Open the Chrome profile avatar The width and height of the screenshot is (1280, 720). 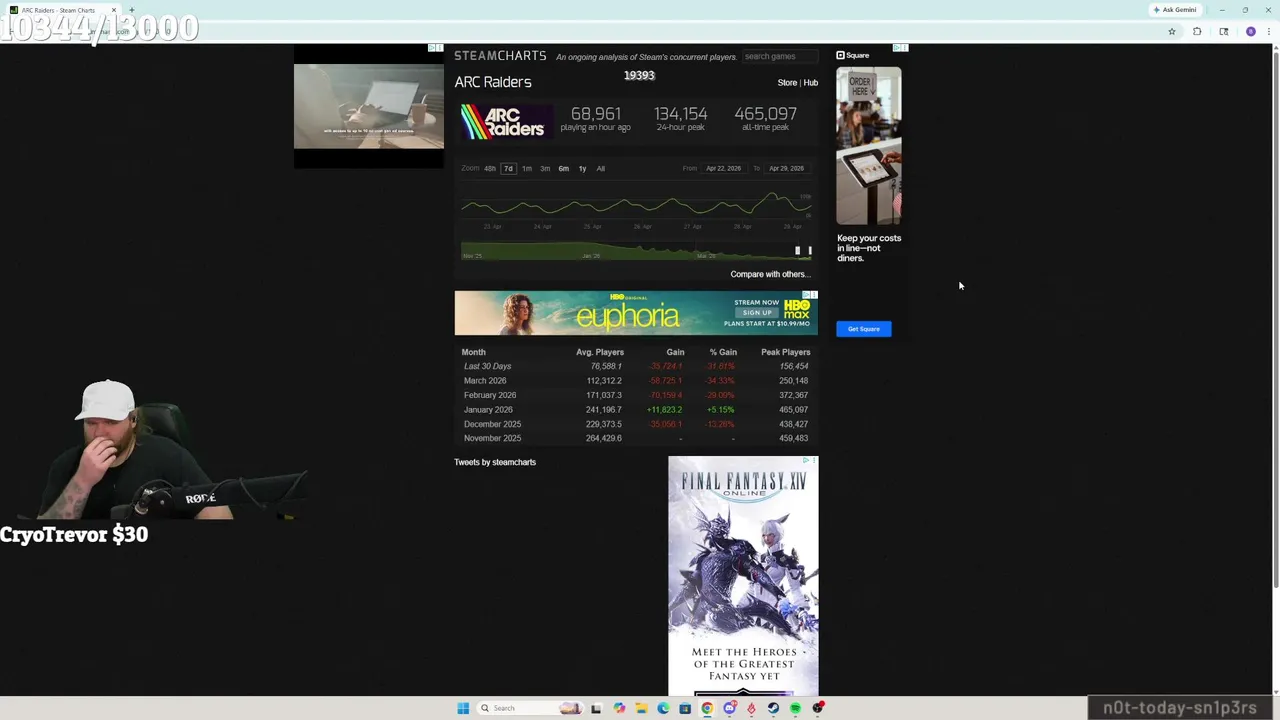tap(1251, 31)
